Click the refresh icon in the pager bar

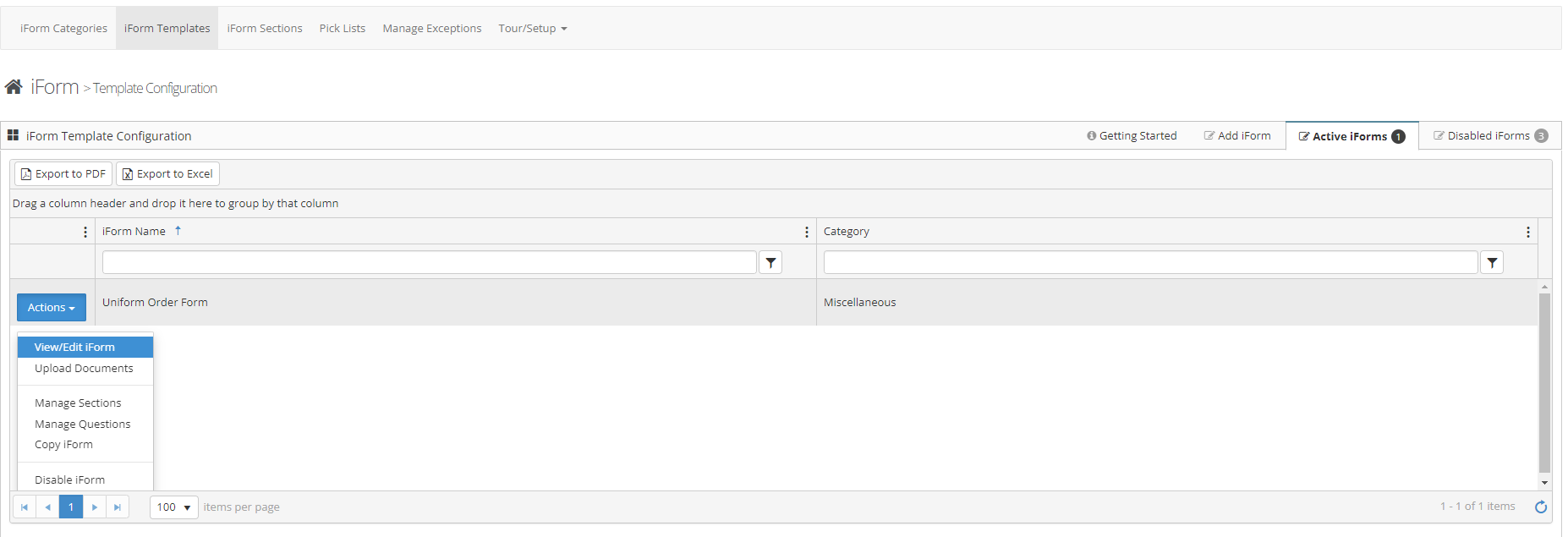(1541, 507)
